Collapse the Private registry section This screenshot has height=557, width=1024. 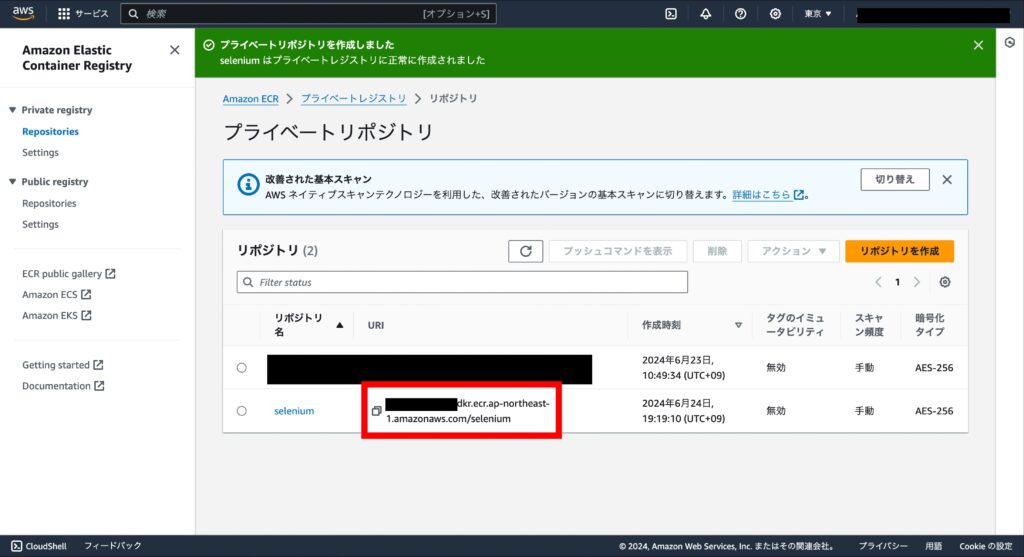(x=12, y=110)
